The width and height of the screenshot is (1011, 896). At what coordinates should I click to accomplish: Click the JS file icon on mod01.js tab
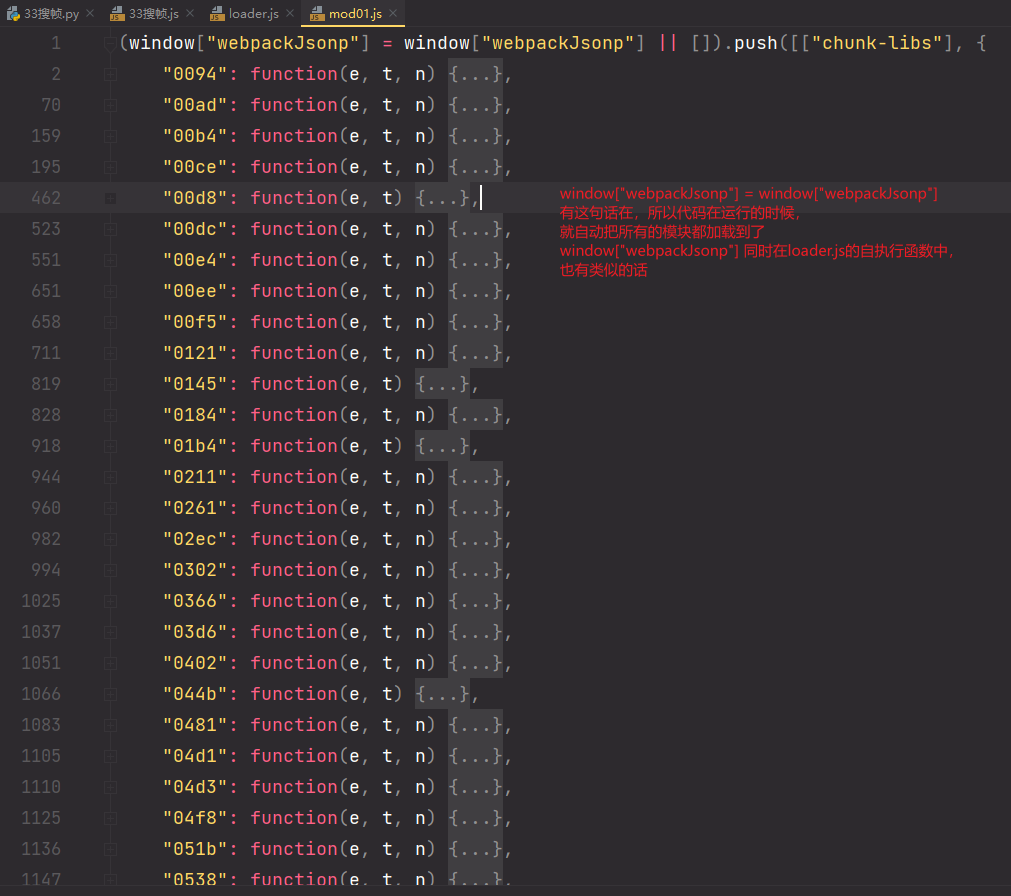pyautogui.click(x=317, y=14)
